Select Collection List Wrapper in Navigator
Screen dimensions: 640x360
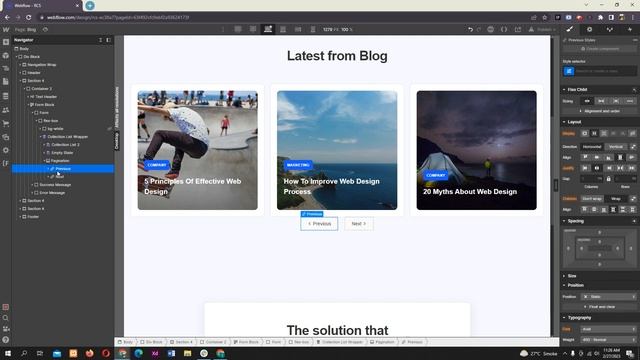pos(67,137)
